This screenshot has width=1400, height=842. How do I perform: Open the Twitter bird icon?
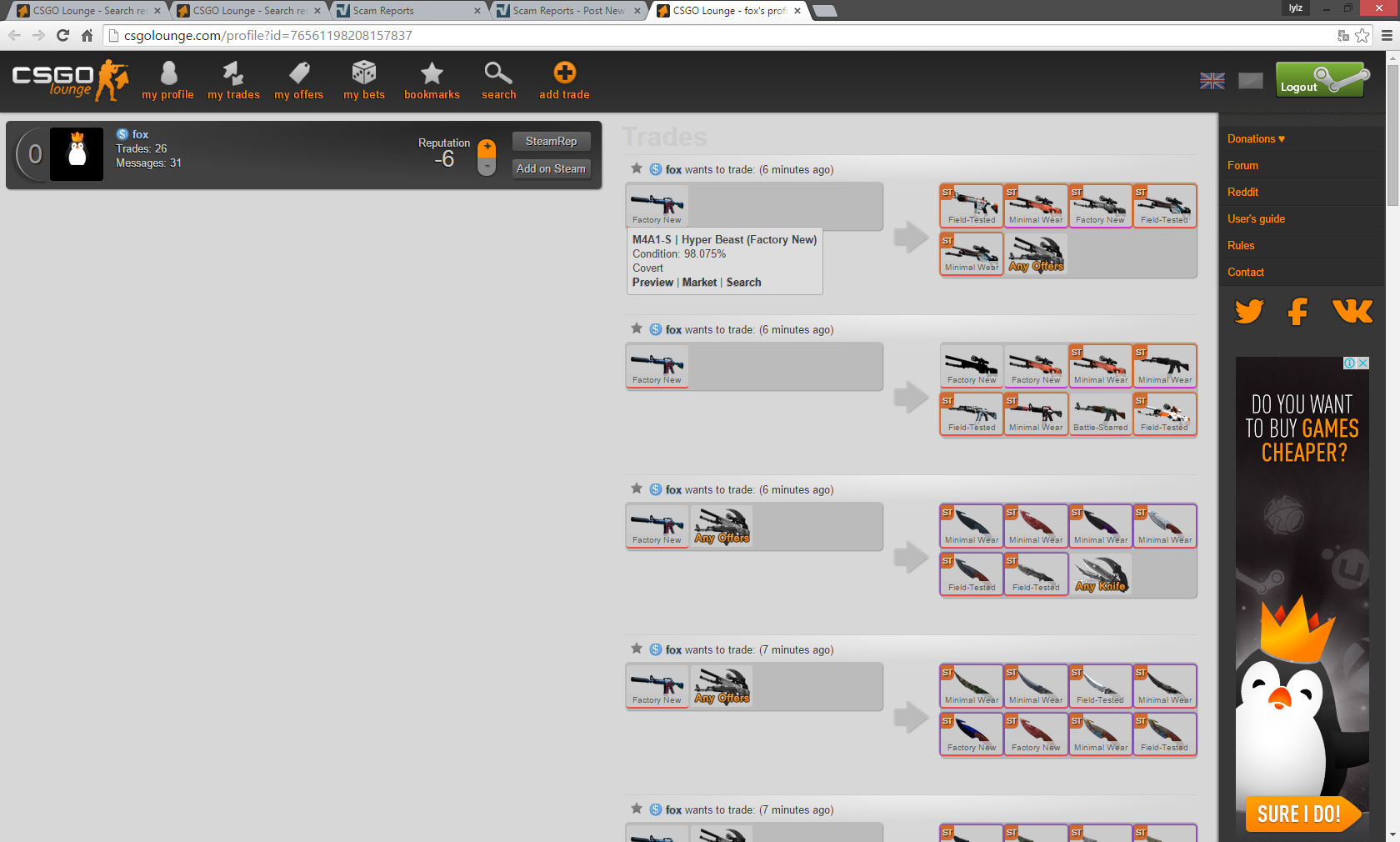pos(1249,312)
